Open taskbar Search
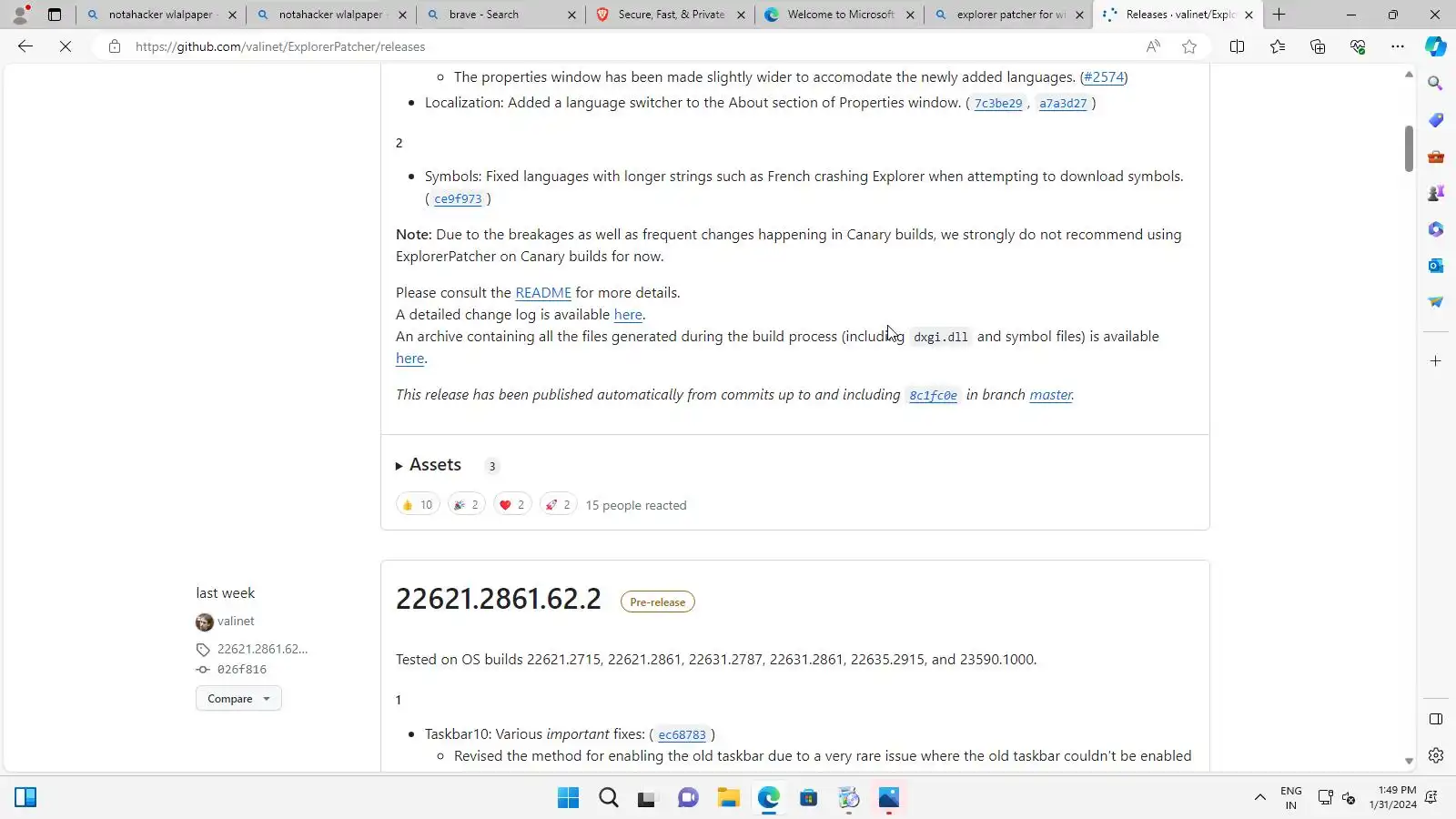This screenshot has width=1456, height=819. [x=609, y=798]
